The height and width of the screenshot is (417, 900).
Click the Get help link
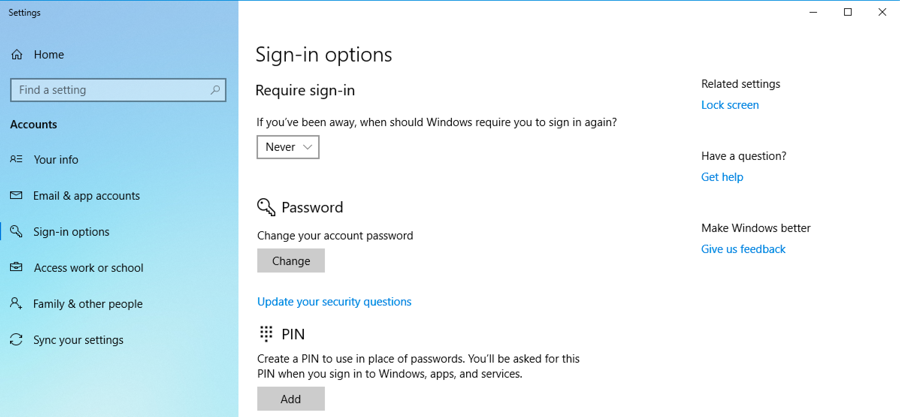click(722, 177)
